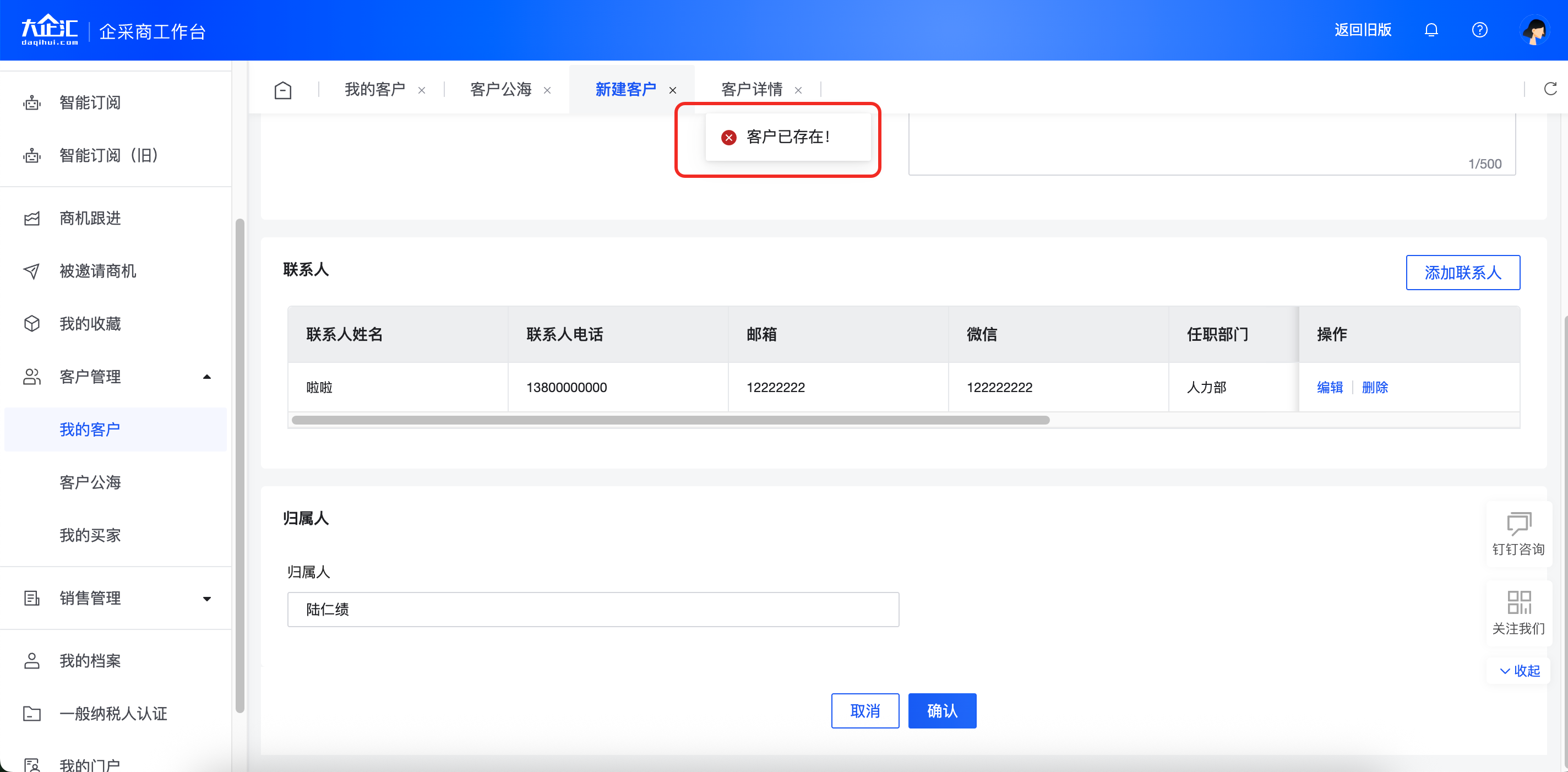Click the 智能订阅（旧） robot icon
This screenshot has width=1568, height=772.
(x=31, y=155)
